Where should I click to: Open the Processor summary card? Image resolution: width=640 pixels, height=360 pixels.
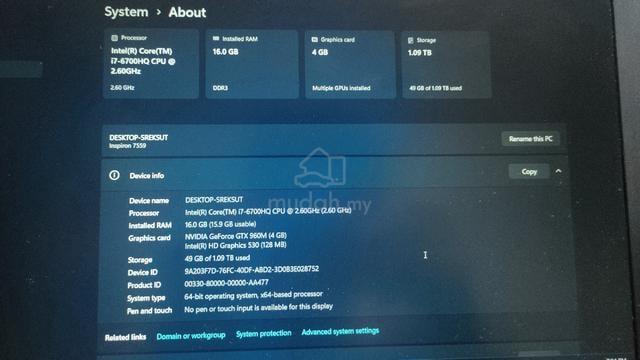[151, 63]
